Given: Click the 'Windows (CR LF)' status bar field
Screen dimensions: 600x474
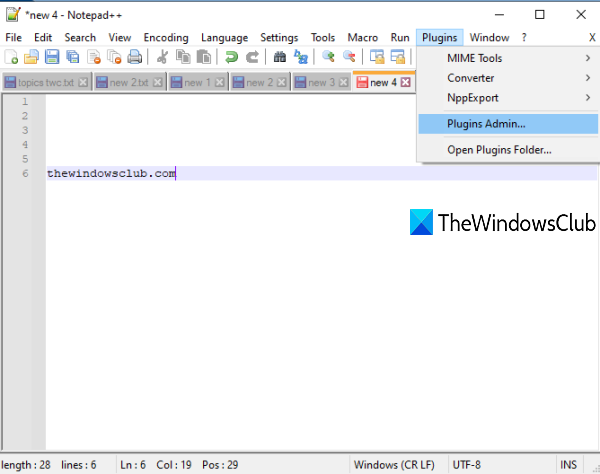Looking at the screenshot, I should coord(394,464).
